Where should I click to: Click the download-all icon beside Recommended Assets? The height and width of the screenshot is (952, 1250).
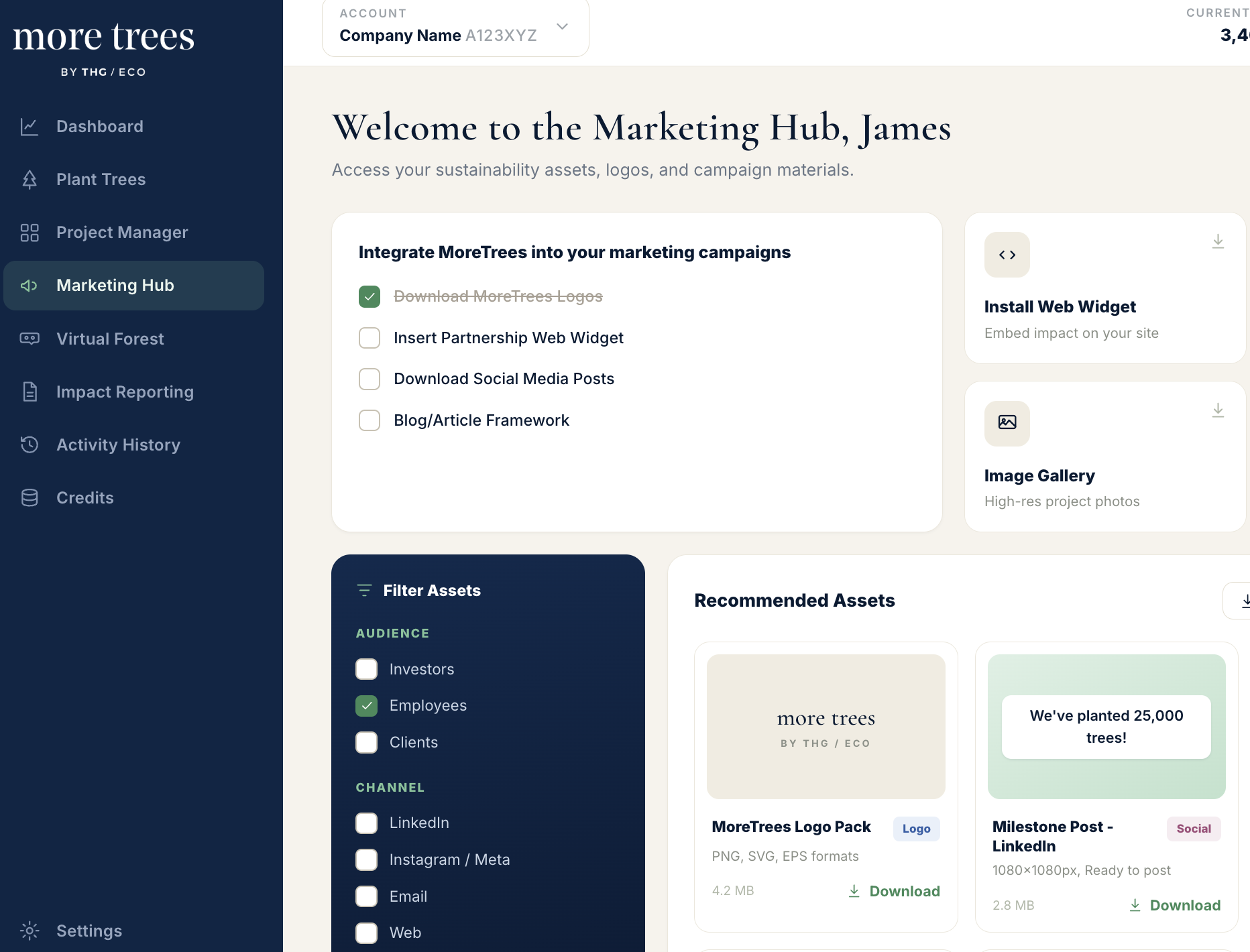[x=1245, y=601]
